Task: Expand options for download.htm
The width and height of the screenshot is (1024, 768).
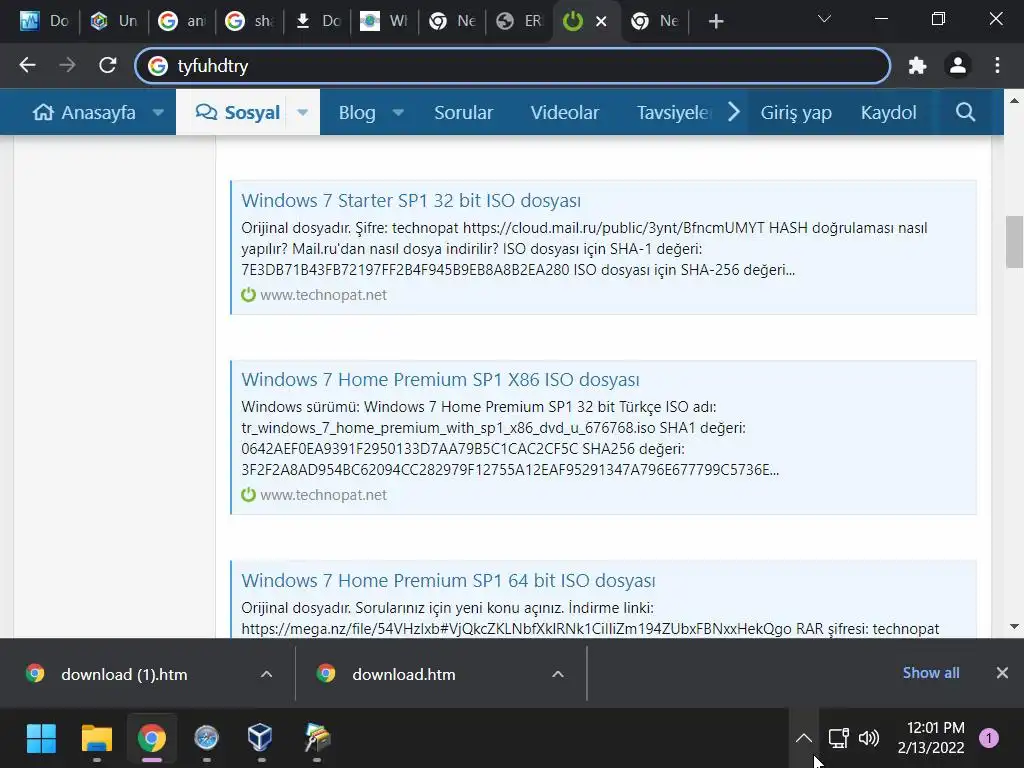Action: pyautogui.click(x=558, y=674)
